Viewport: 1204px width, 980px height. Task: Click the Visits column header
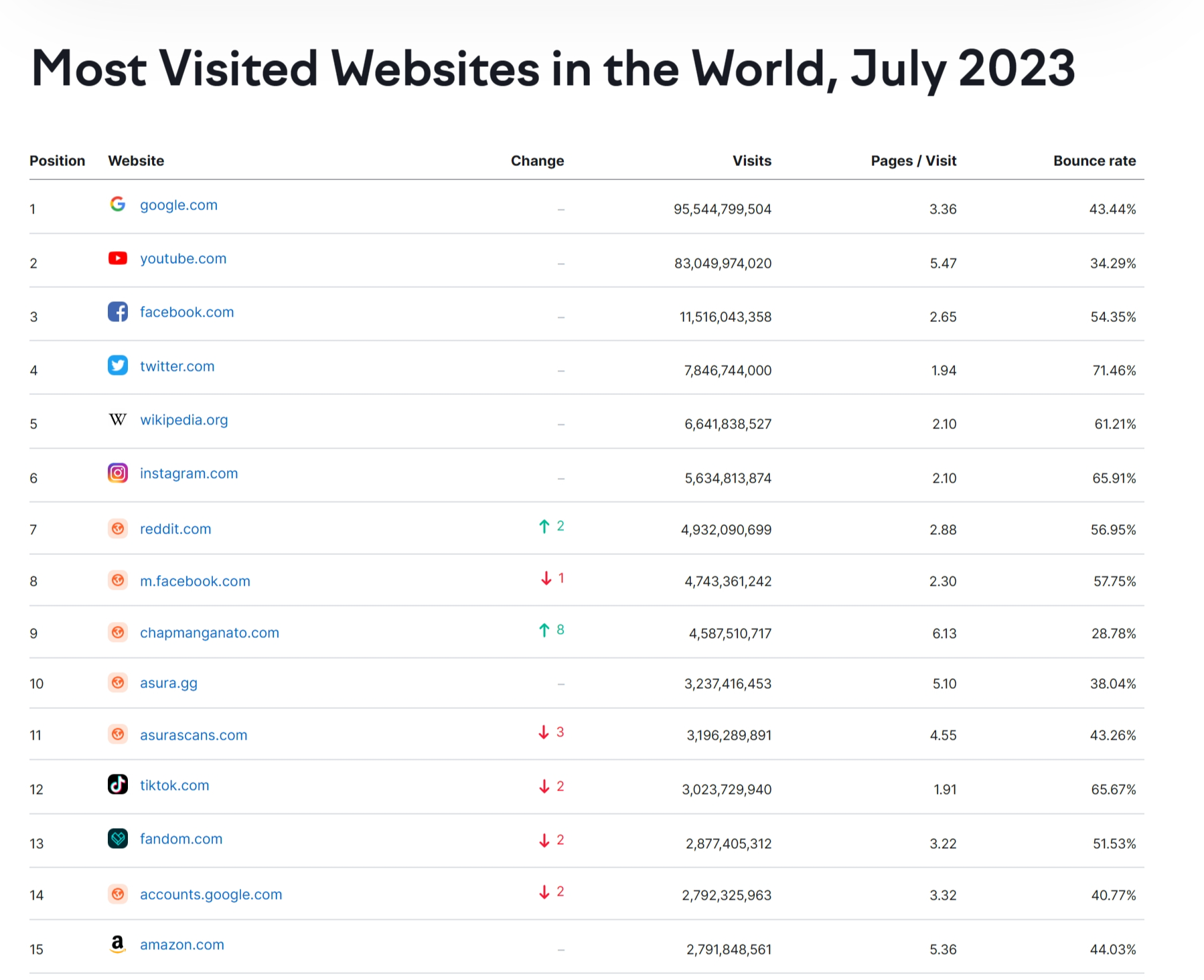(x=752, y=161)
